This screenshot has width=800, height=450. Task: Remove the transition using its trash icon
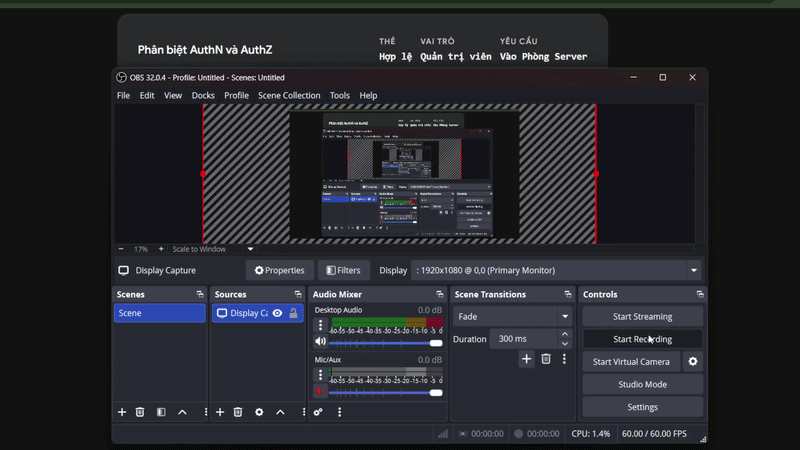click(546, 359)
